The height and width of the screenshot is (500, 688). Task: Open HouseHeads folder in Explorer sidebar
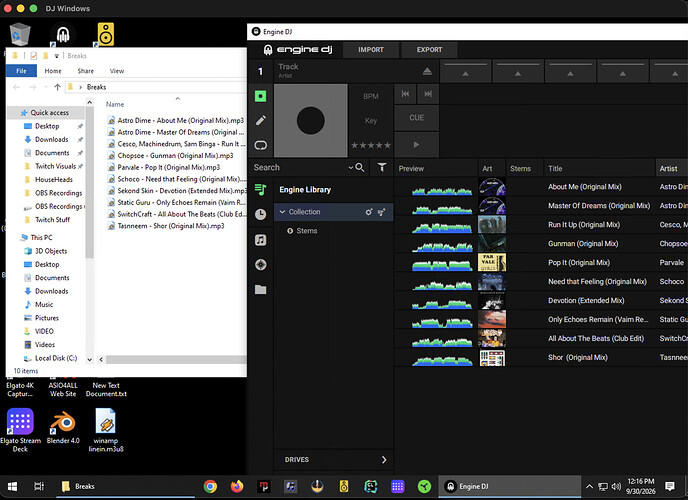pos(54,179)
